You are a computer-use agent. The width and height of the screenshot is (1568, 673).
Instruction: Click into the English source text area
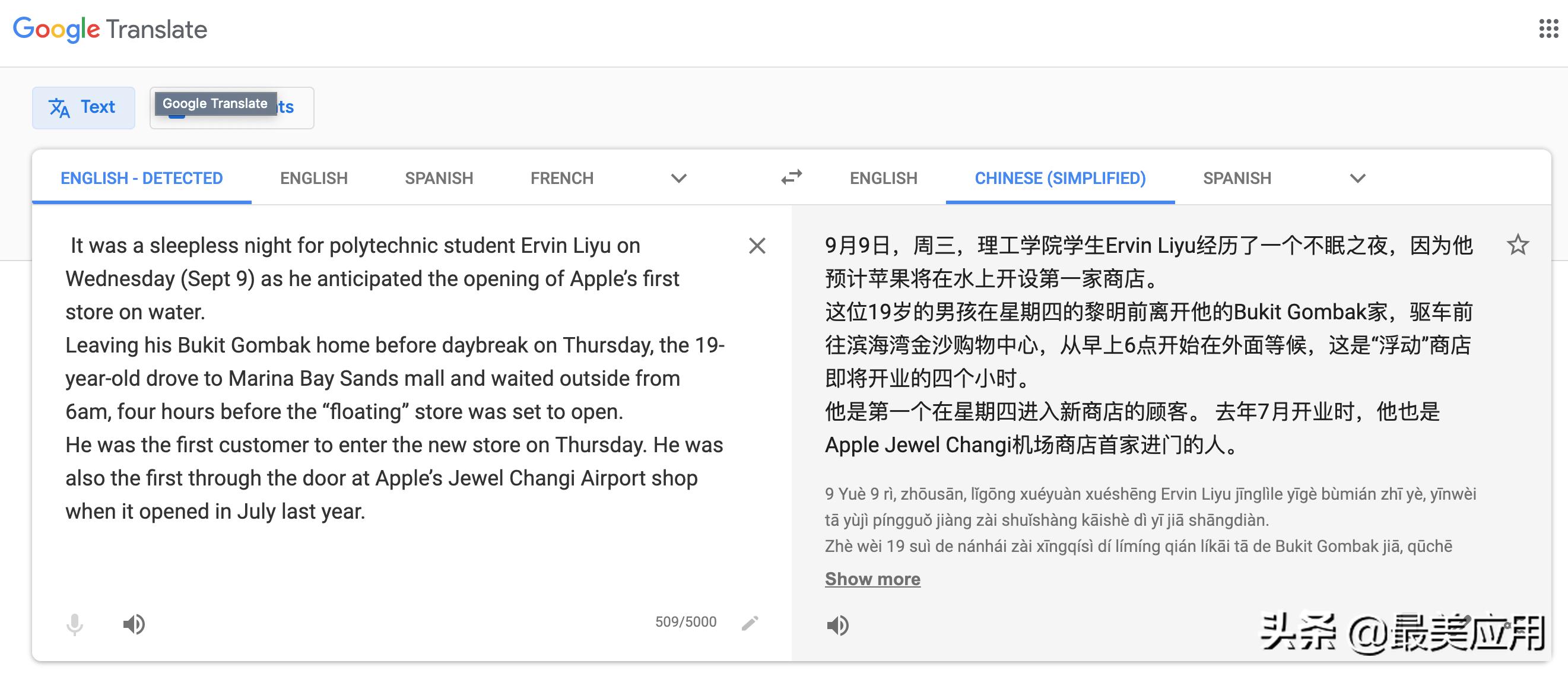pyautogui.click(x=396, y=378)
